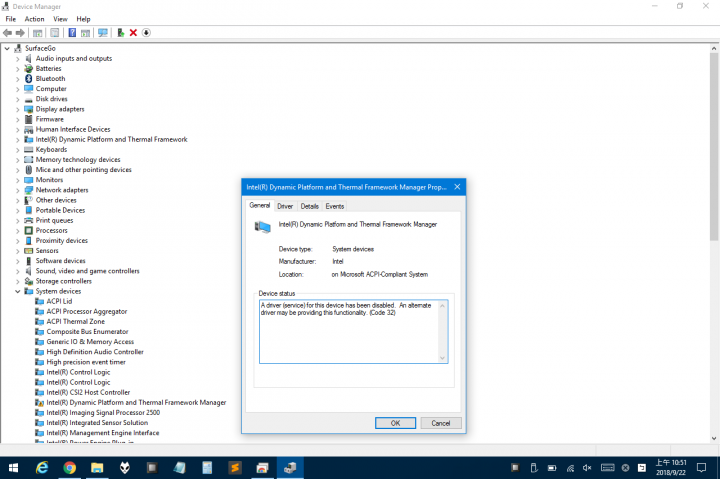The width and height of the screenshot is (720, 479).
Task: Open the File menu
Action: click(x=11, y=19)
